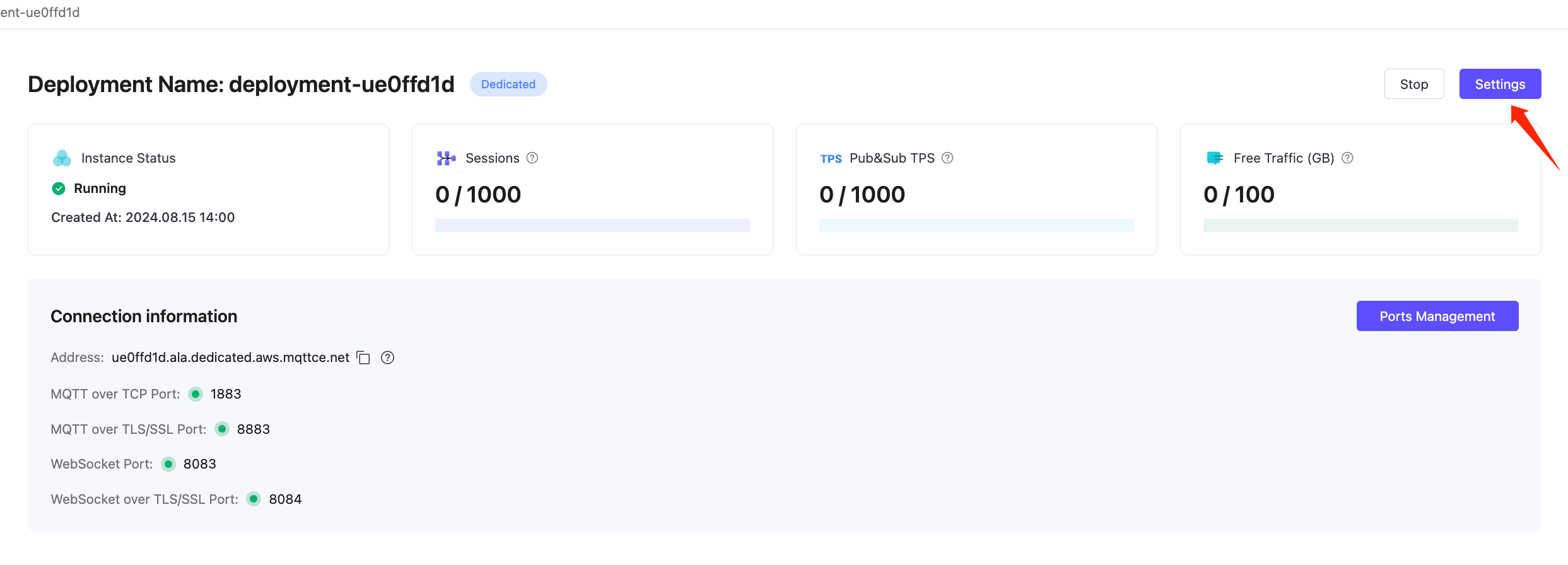Stop the deployment
The width and height of the screenshot is (1568, 565).
coord(1413,84)
